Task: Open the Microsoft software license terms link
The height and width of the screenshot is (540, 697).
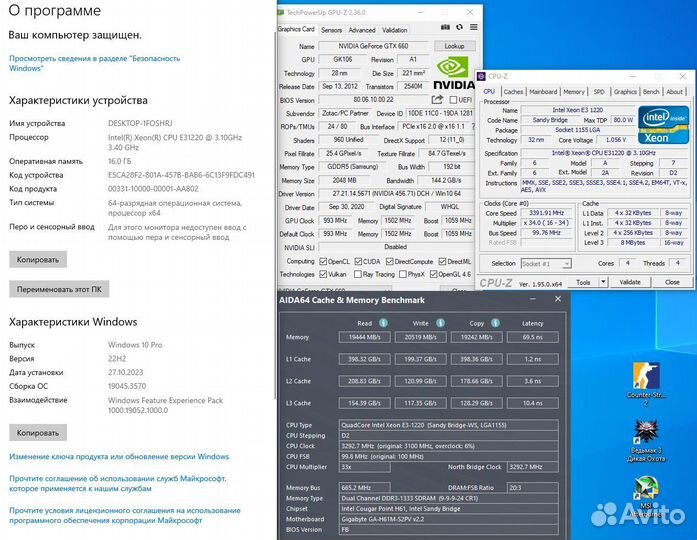Action: coord(125,515)
